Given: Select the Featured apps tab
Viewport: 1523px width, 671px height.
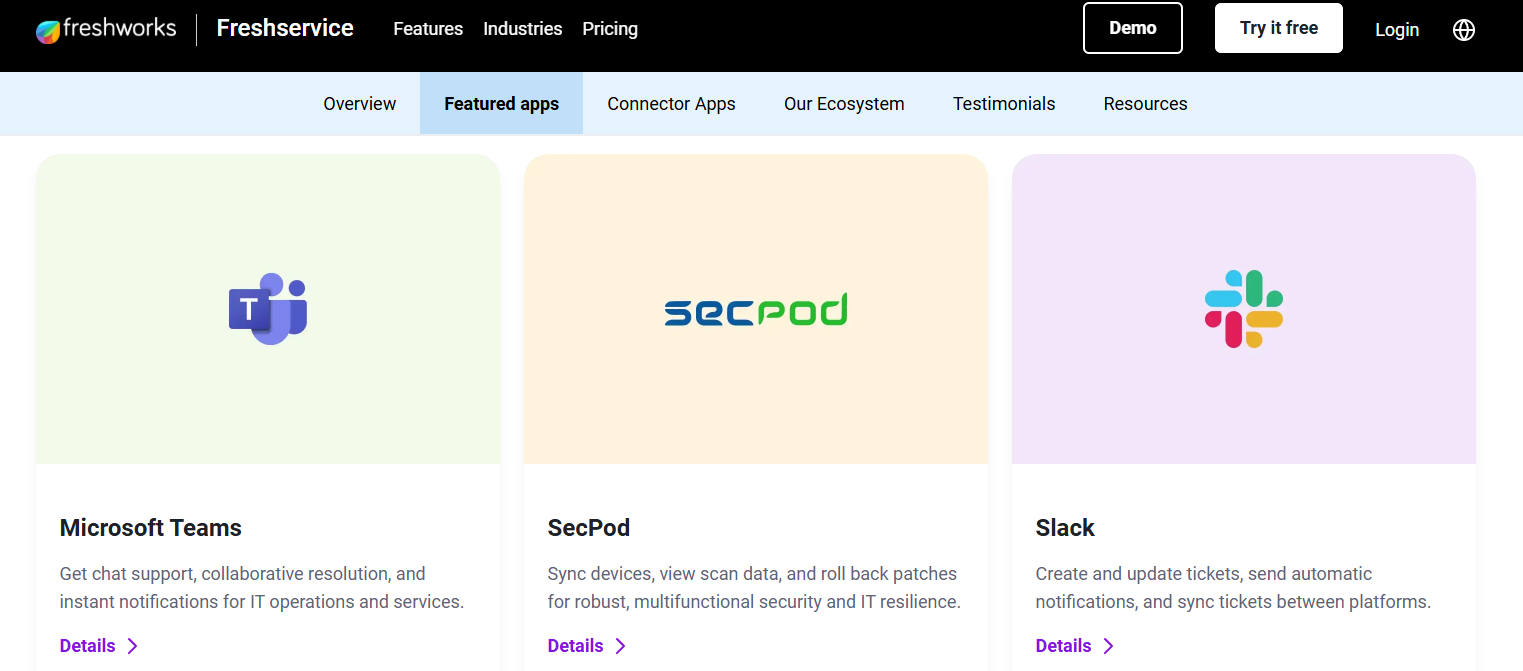Looking at the screenshot, I should 502,104.
